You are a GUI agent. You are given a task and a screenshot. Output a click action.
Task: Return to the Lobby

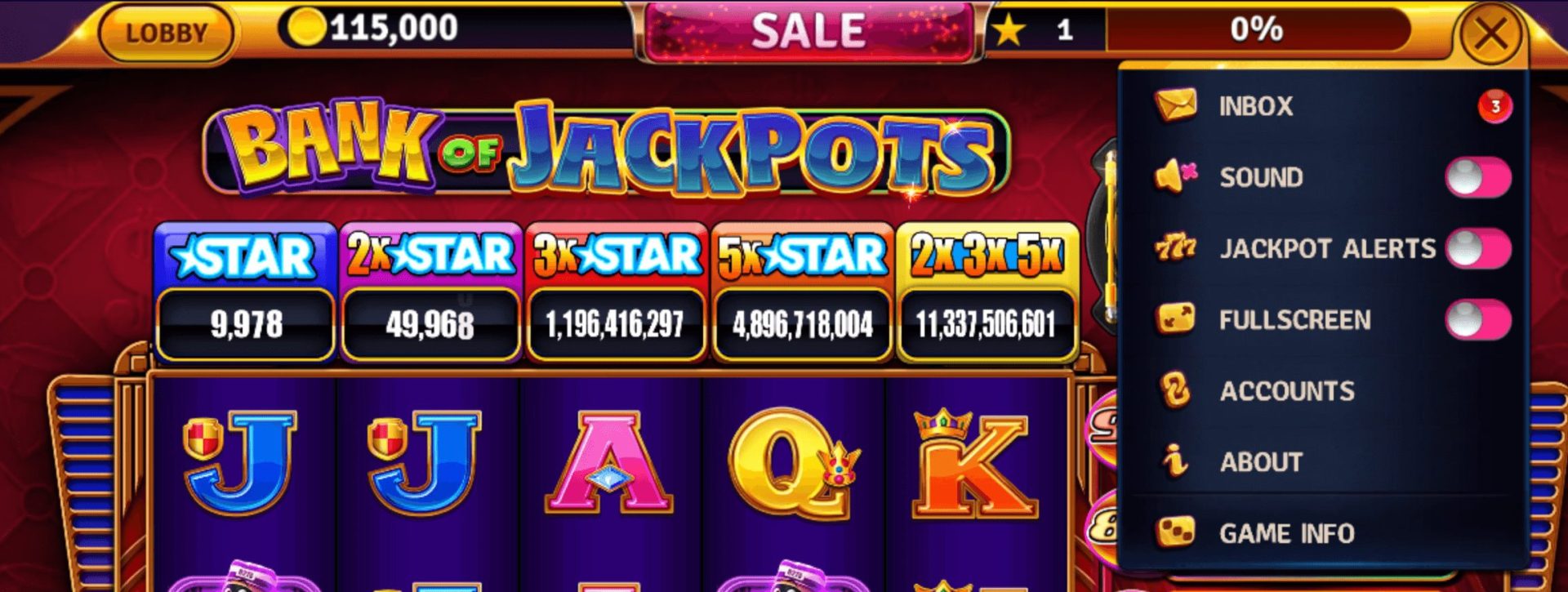(x=166, y=33)
